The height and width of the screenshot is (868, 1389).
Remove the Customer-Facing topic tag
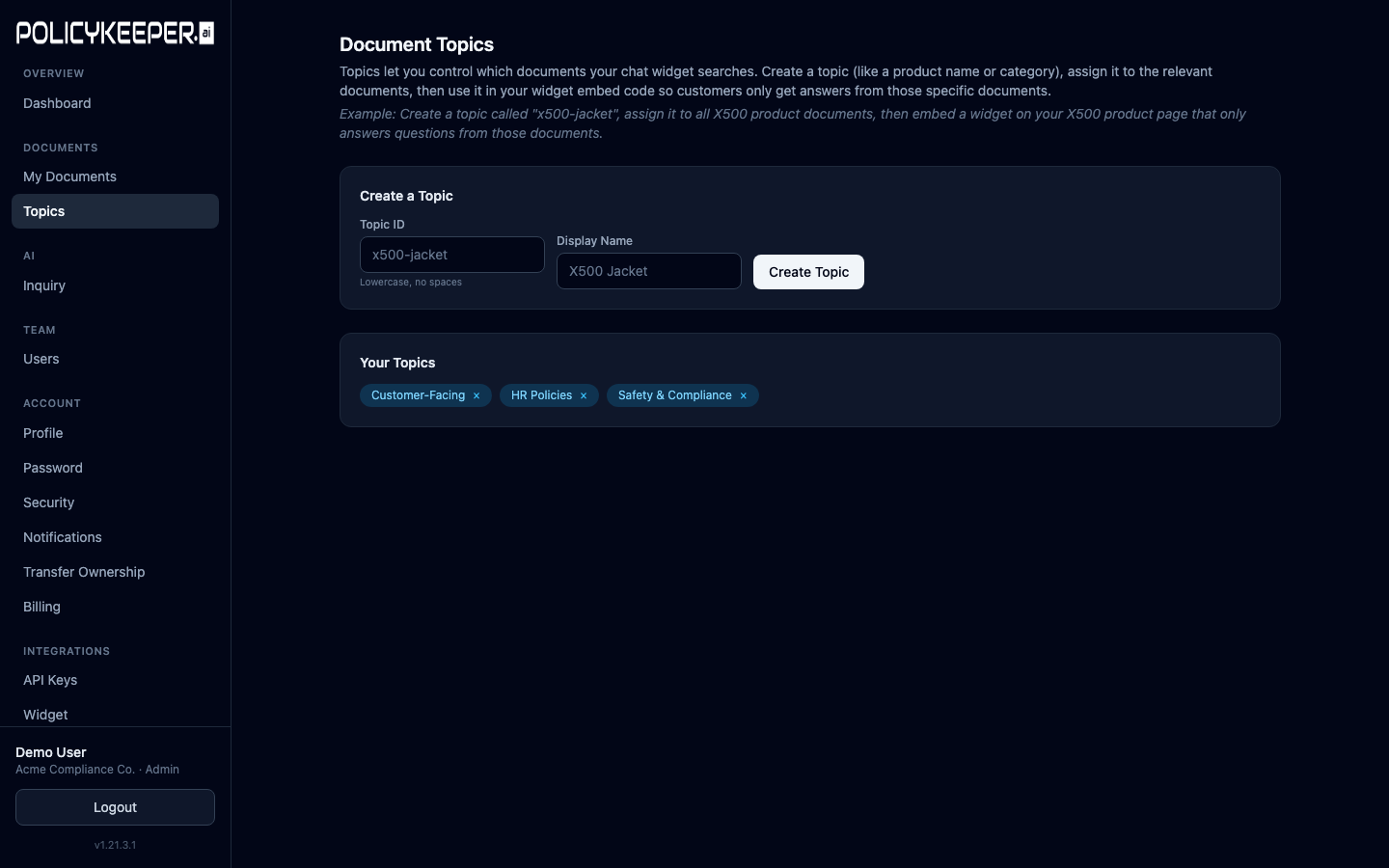(477, 395)
